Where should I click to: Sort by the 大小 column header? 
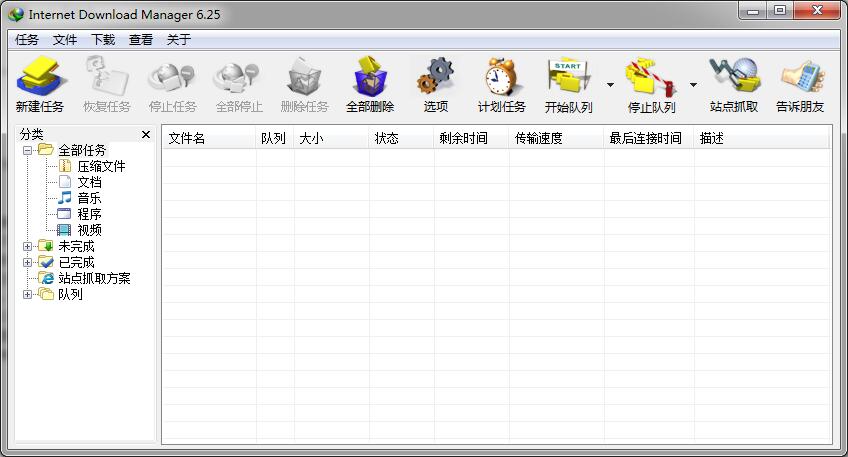[331, 138]
